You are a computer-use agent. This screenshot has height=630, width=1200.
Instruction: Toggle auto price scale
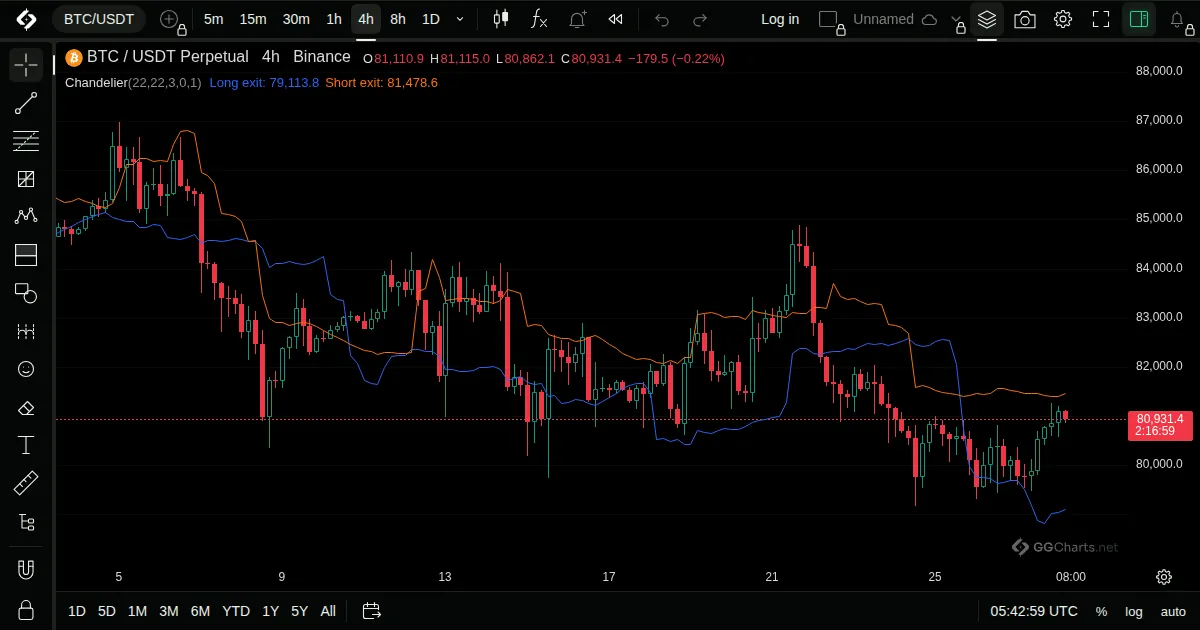click(1173, 611)
